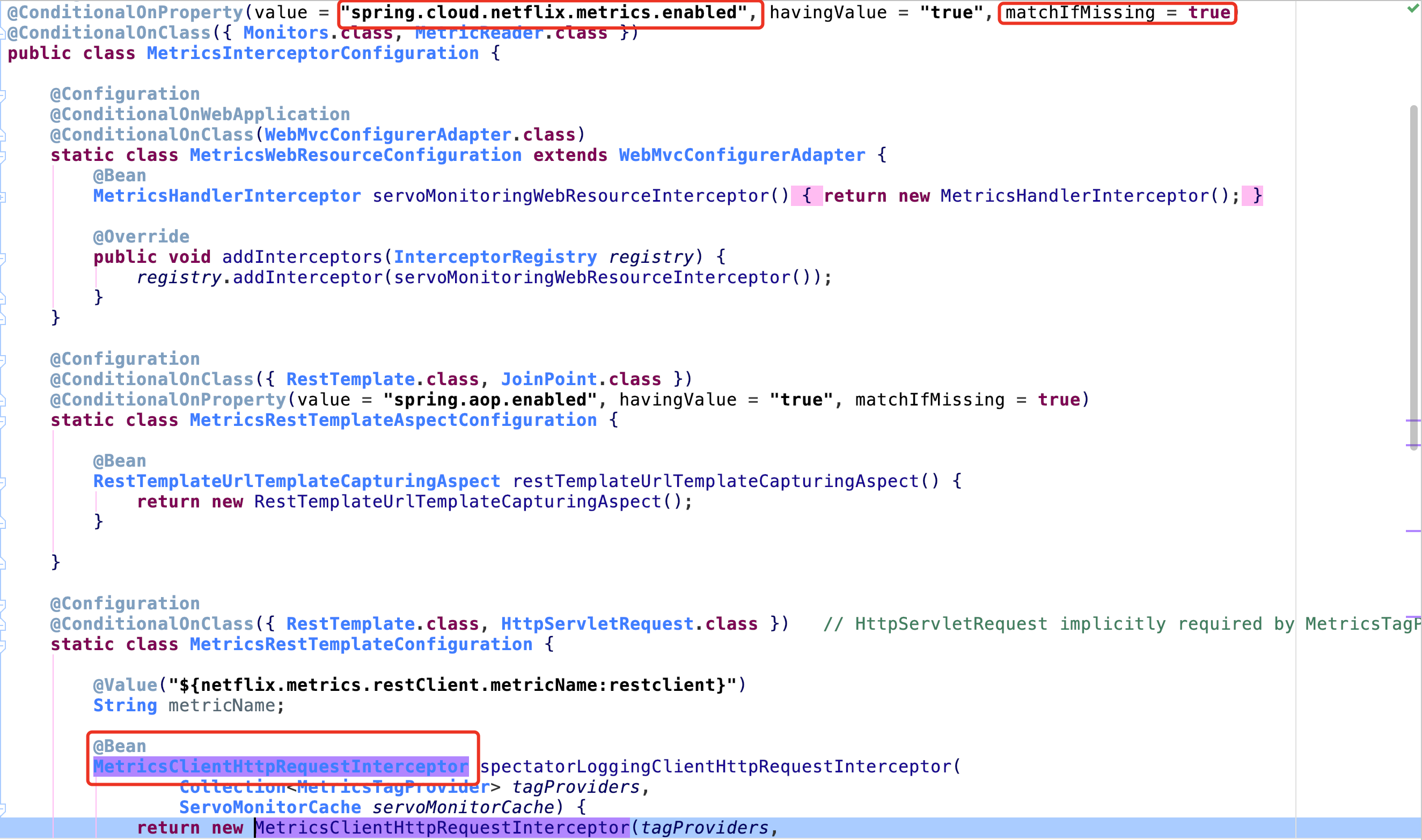Viewport: 1422px width, 840px height.
Task: Click the highlighted MetricsClientHttpRequestInterceptor return type
Action: [280, 767]
